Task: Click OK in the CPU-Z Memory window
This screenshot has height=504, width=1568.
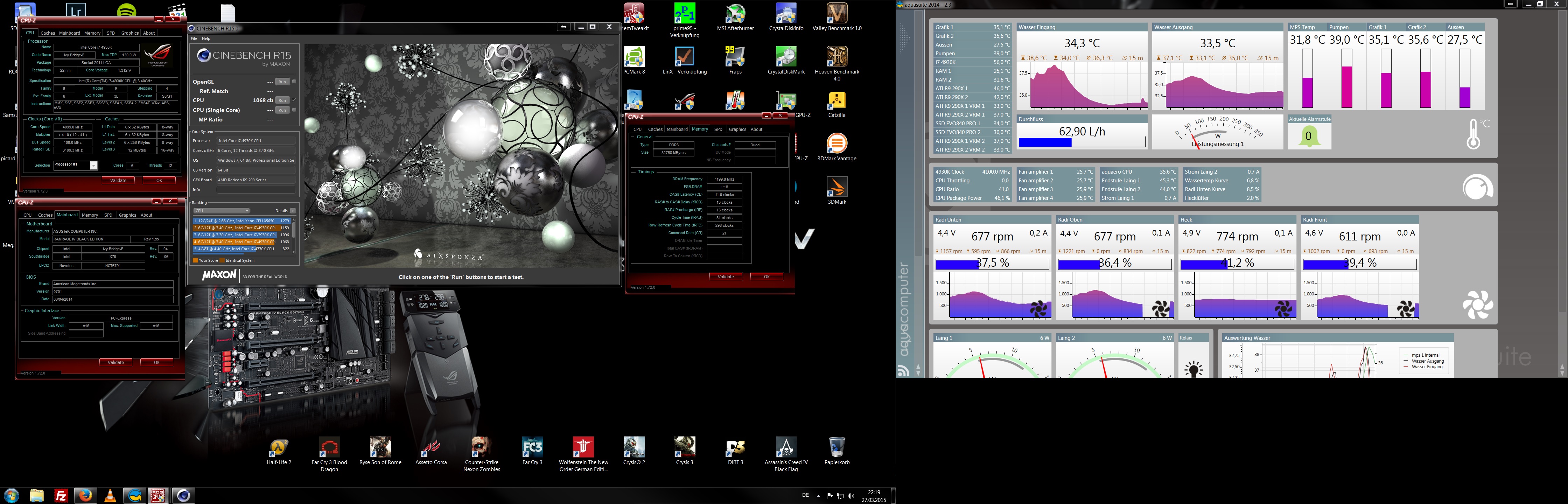Action: 766,276
